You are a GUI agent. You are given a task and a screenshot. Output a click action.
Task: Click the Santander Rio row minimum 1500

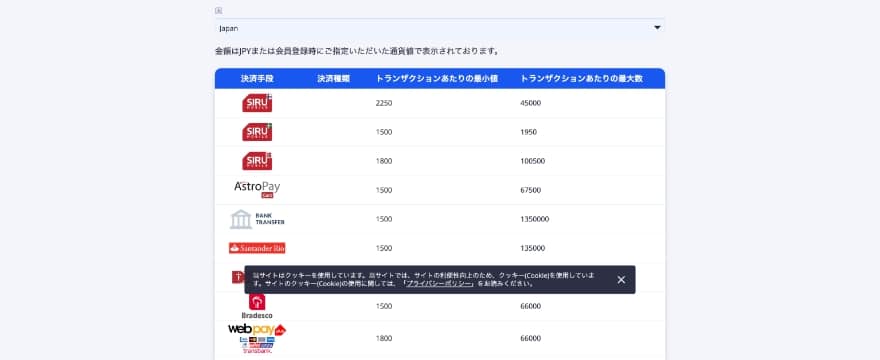[384, 248]
